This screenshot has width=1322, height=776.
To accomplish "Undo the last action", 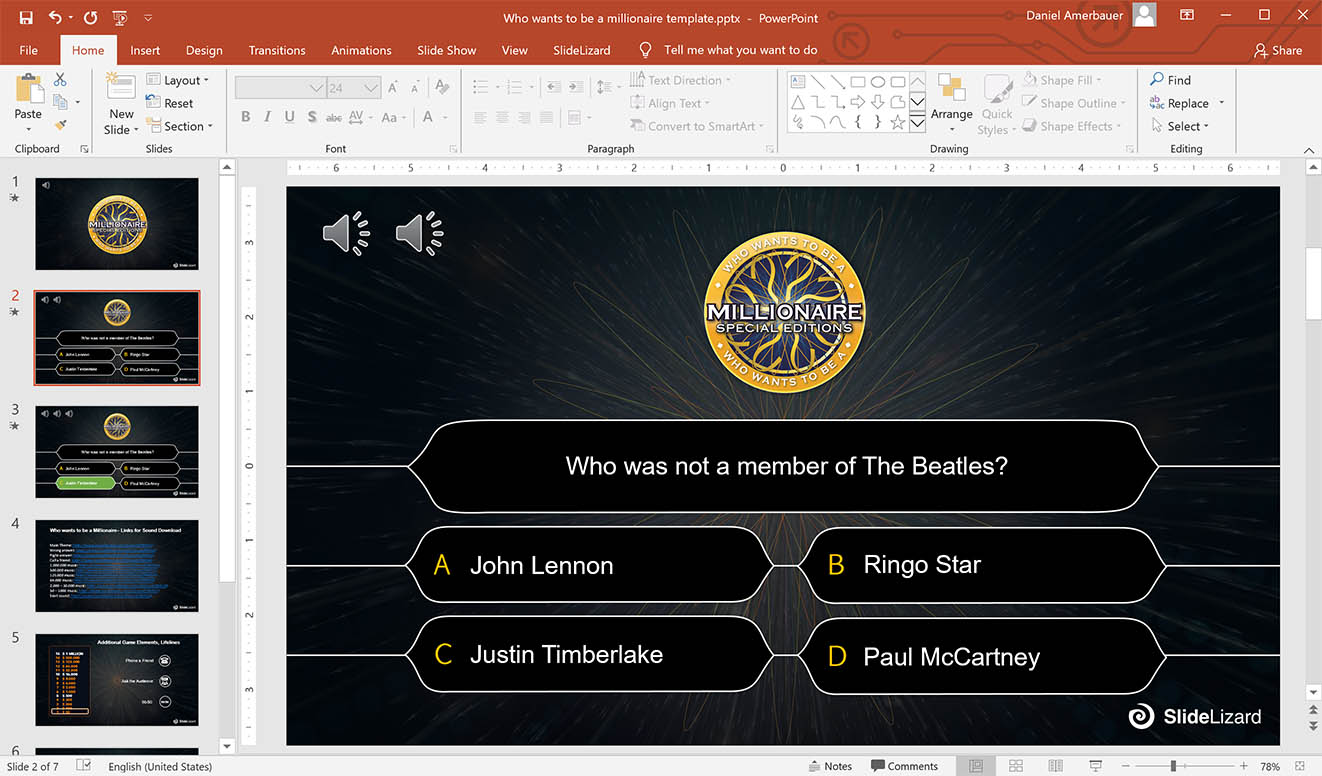I will tap(55, 17).
